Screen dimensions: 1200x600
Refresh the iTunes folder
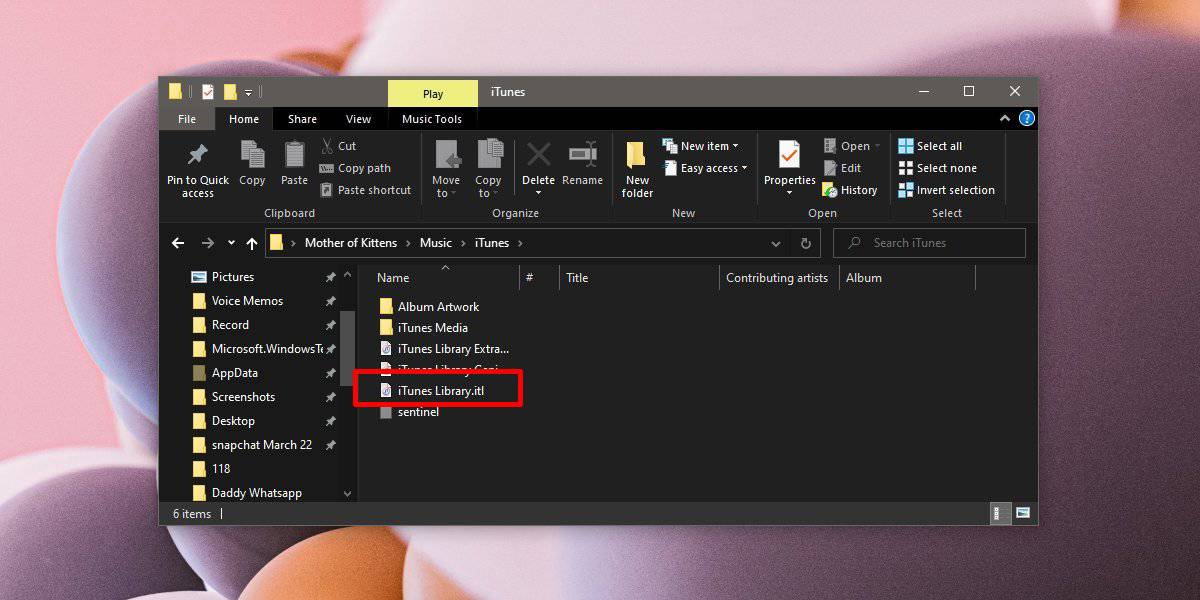(x=805, y=243)
